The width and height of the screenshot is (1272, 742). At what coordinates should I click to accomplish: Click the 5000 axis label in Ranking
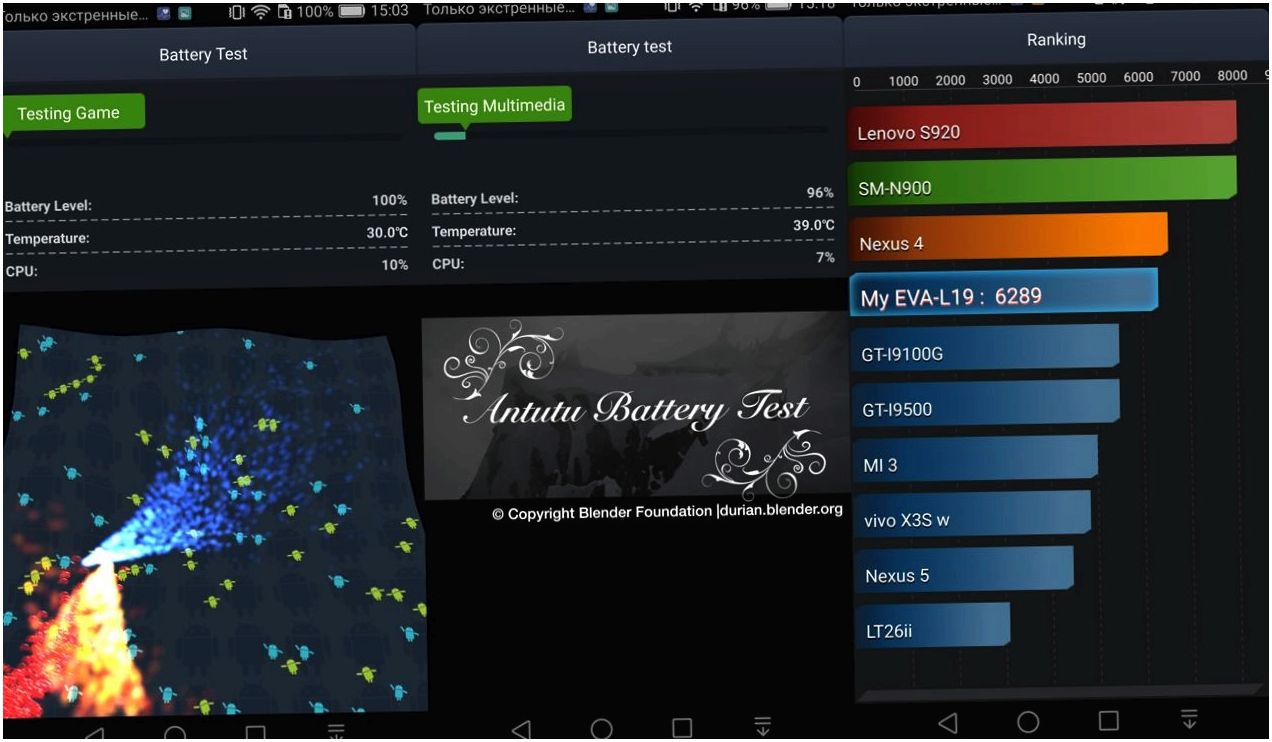pos(1091,78)
